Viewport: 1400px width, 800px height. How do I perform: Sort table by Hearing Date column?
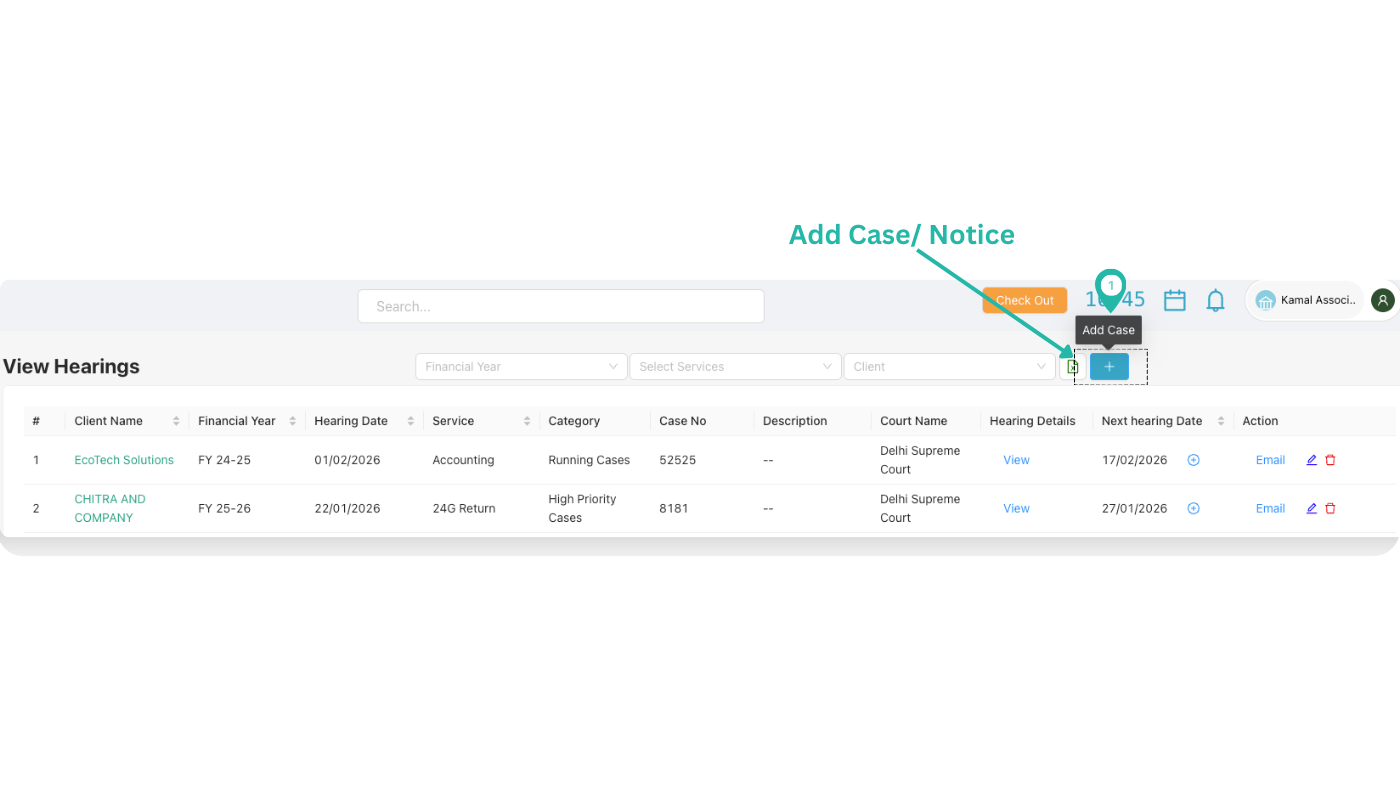point(410,421)
